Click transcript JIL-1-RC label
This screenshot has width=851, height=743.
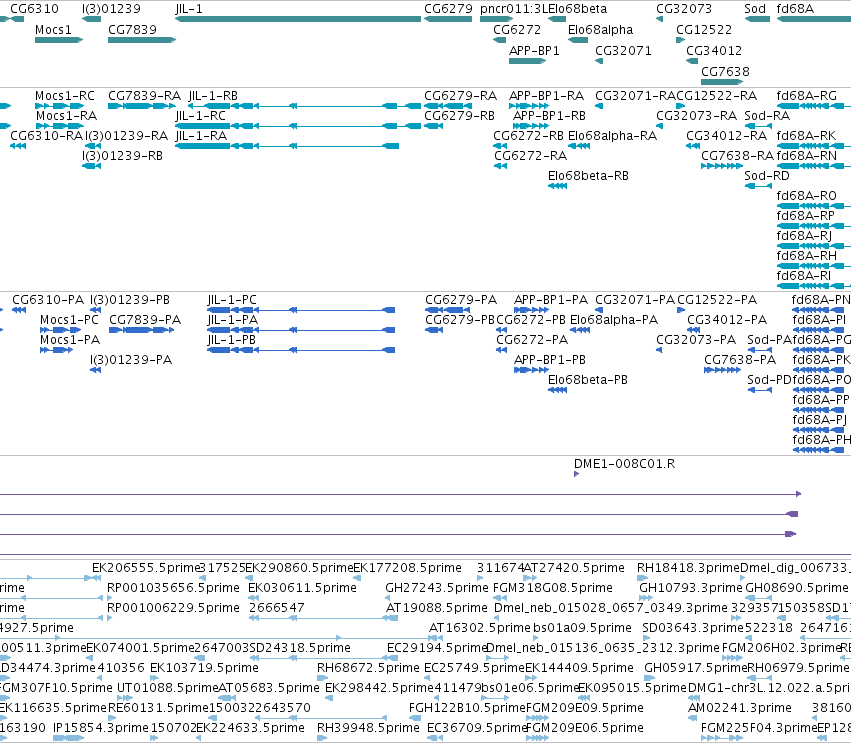tap(200, 116)
